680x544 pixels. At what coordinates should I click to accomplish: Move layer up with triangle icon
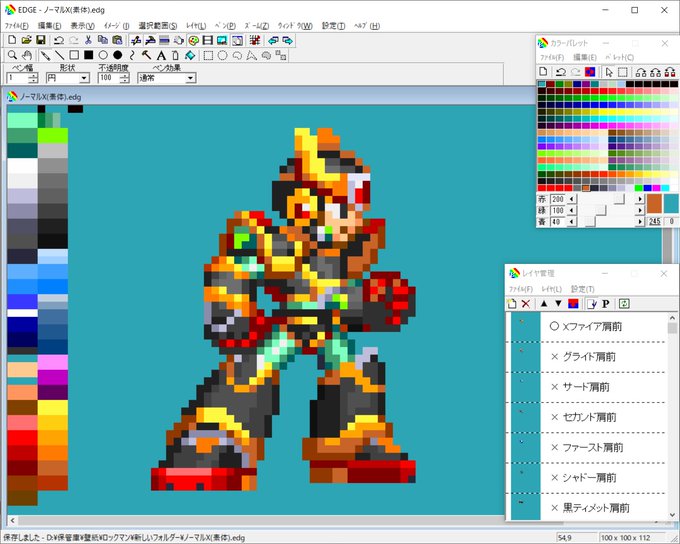(544, 304)
